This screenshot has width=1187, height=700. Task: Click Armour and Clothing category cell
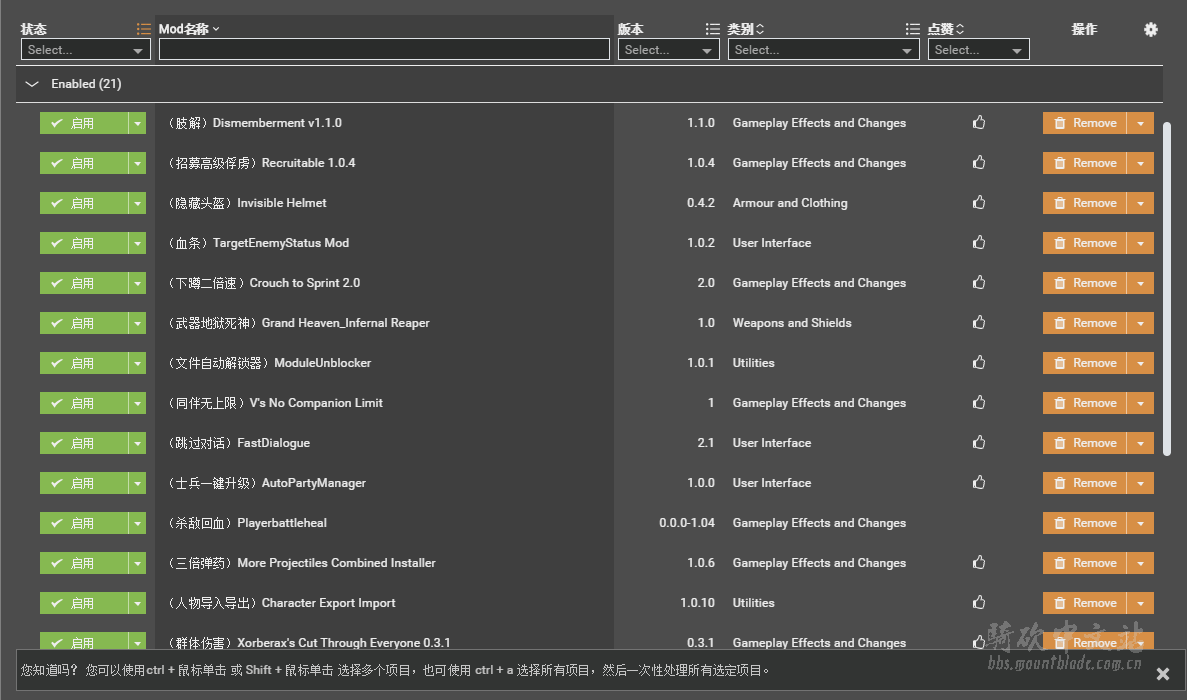click(790, 203)
